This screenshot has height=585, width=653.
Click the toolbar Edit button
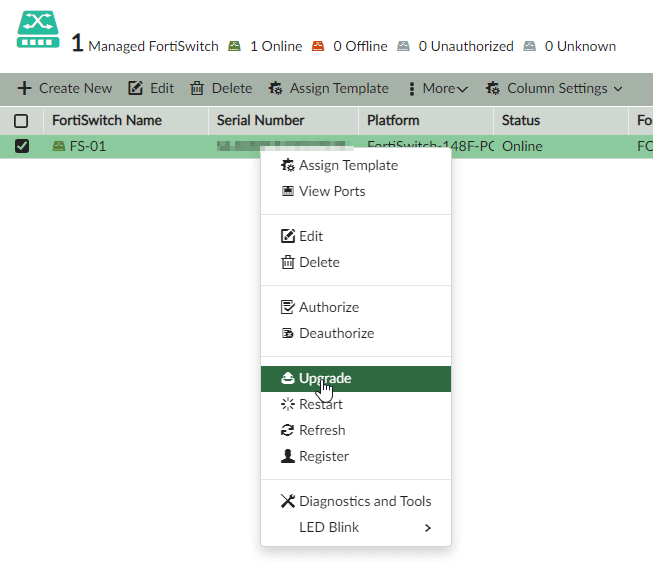[151, 88]
